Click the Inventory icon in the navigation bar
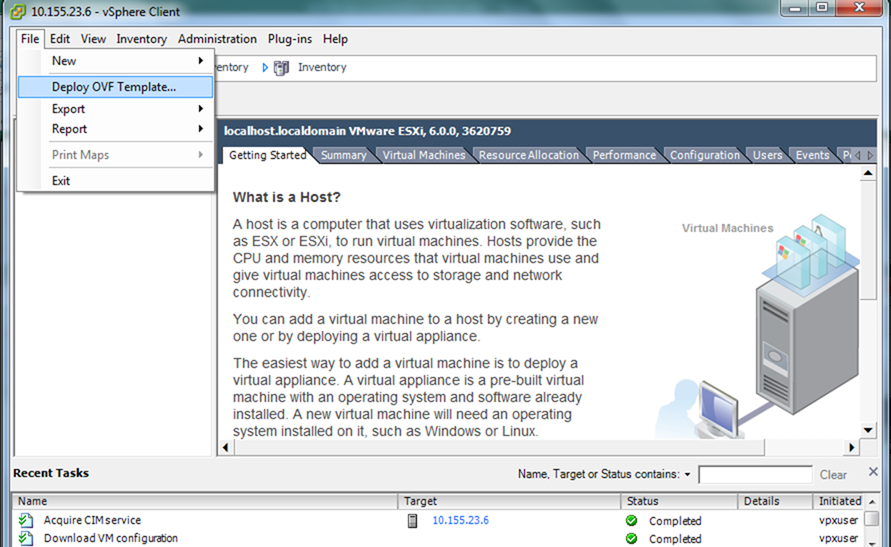The image size is (891, 547). click(281, 68)
